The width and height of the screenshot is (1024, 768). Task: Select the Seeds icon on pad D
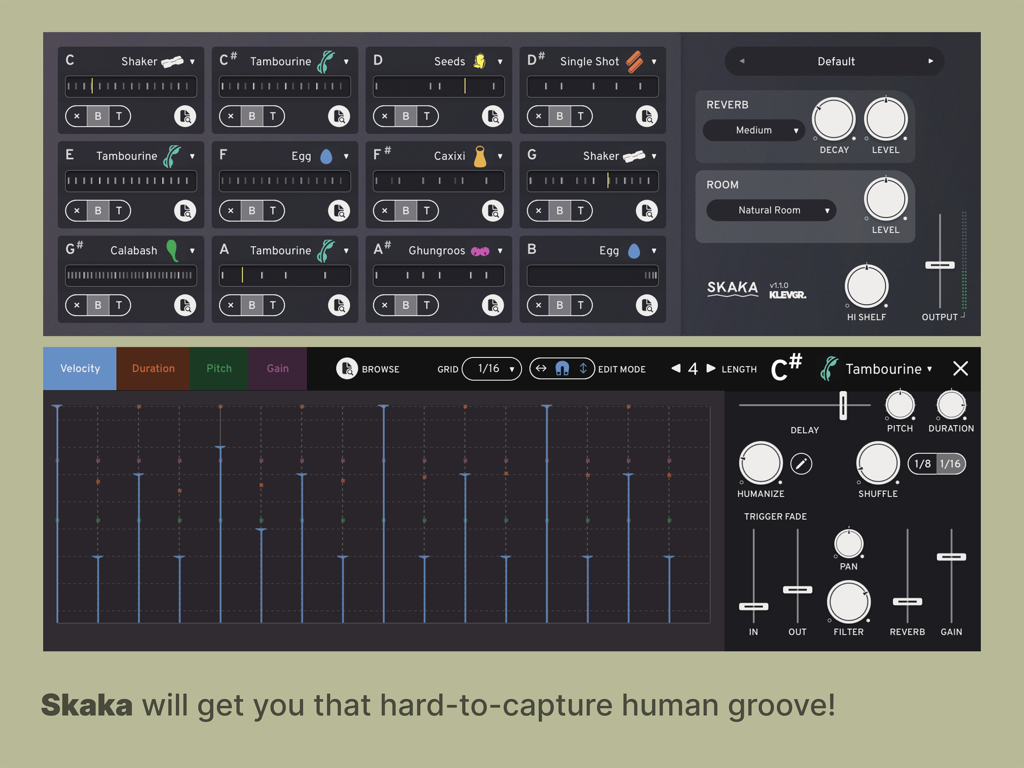478,60
